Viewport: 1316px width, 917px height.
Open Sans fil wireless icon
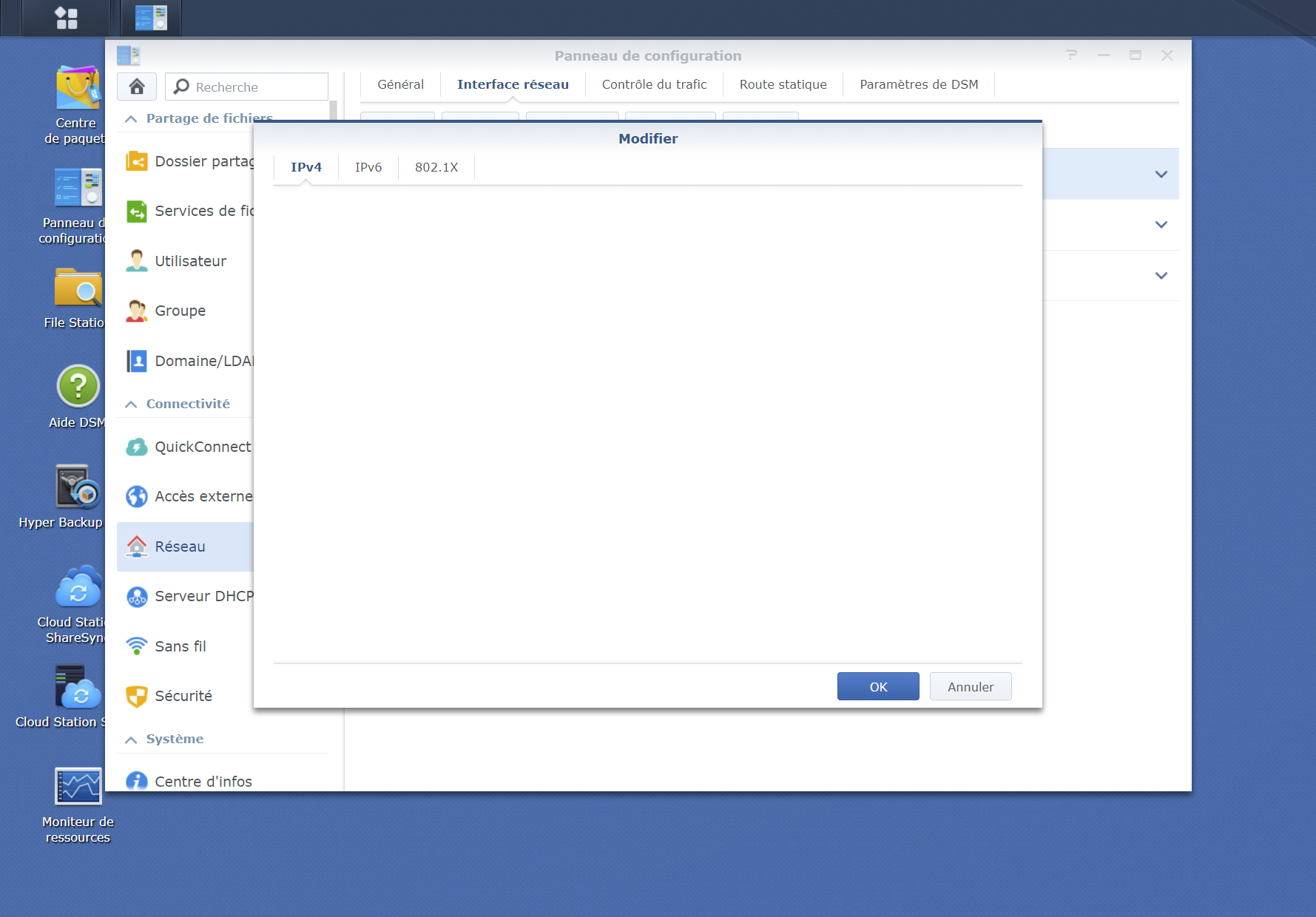click(x=137, y=646)
